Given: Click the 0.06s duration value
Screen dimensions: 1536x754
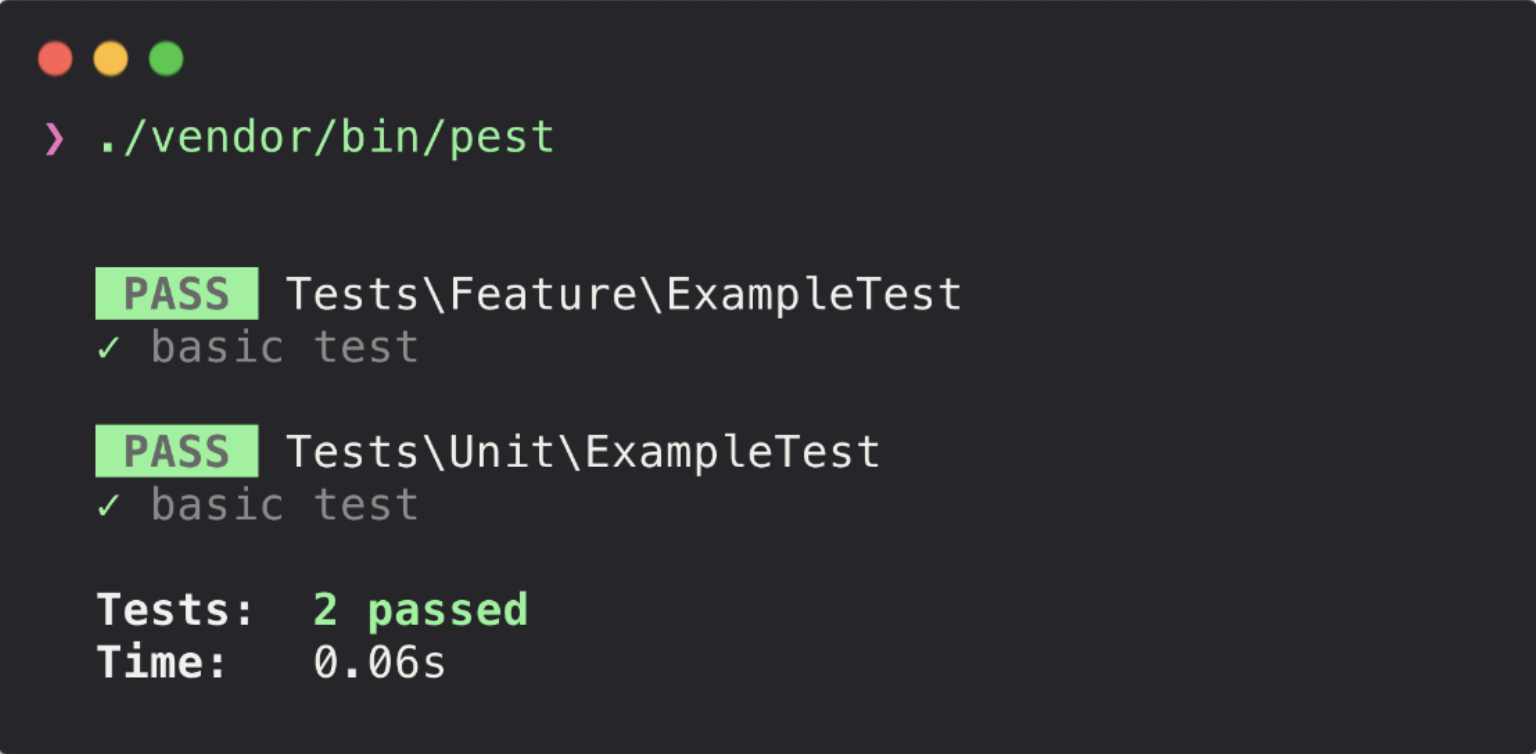Looking at the screenshot, I should click(x=380, y=662).
